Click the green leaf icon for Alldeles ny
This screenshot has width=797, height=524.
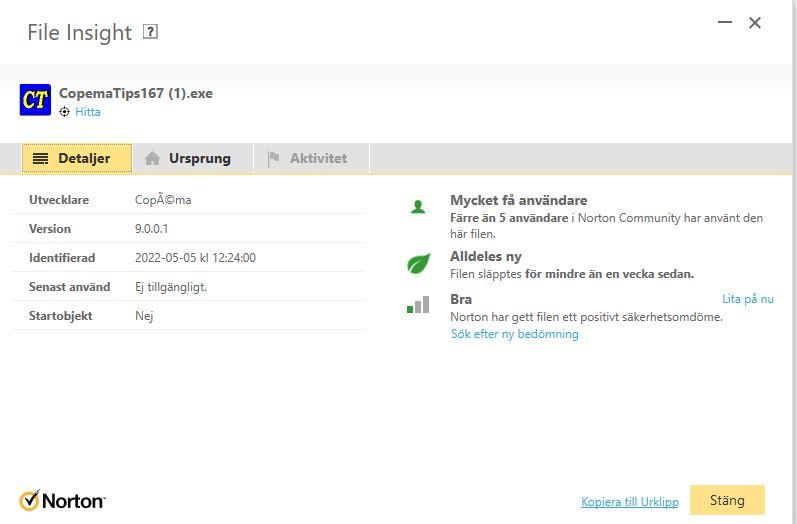click(x=418, y=263)
